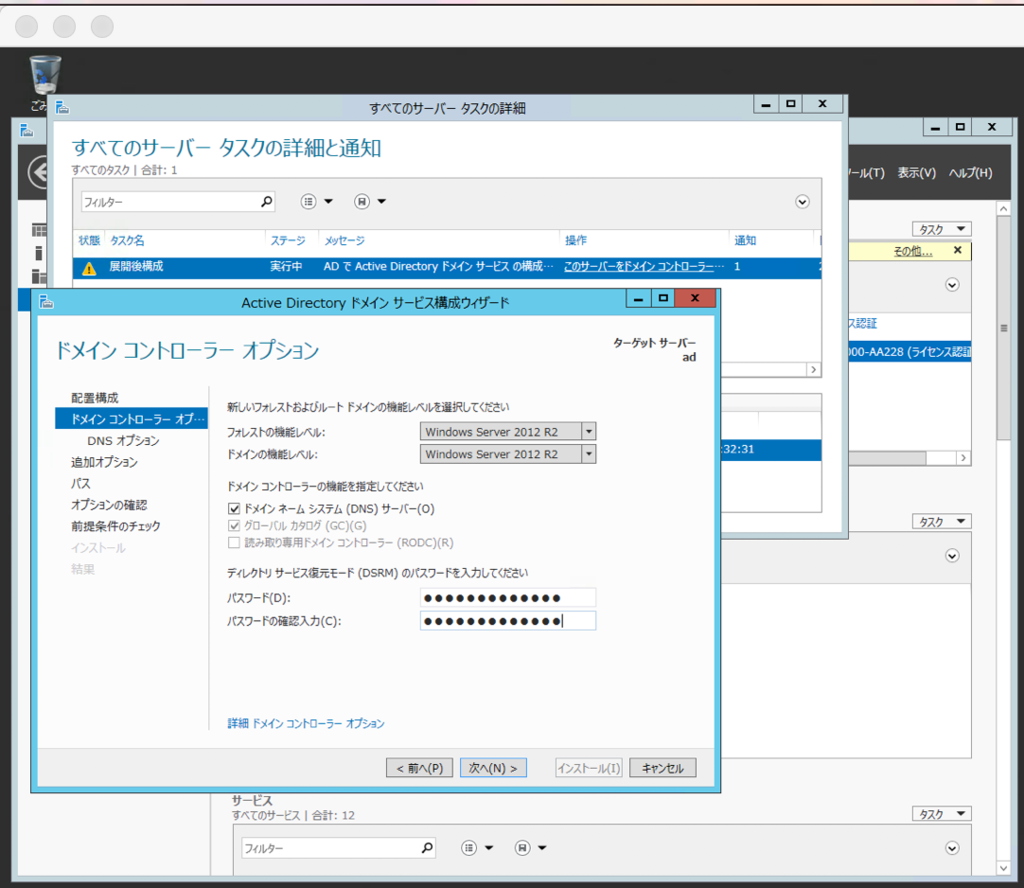Expand task details filter panel chevron
1024x888 pixels.
(803, 202)
